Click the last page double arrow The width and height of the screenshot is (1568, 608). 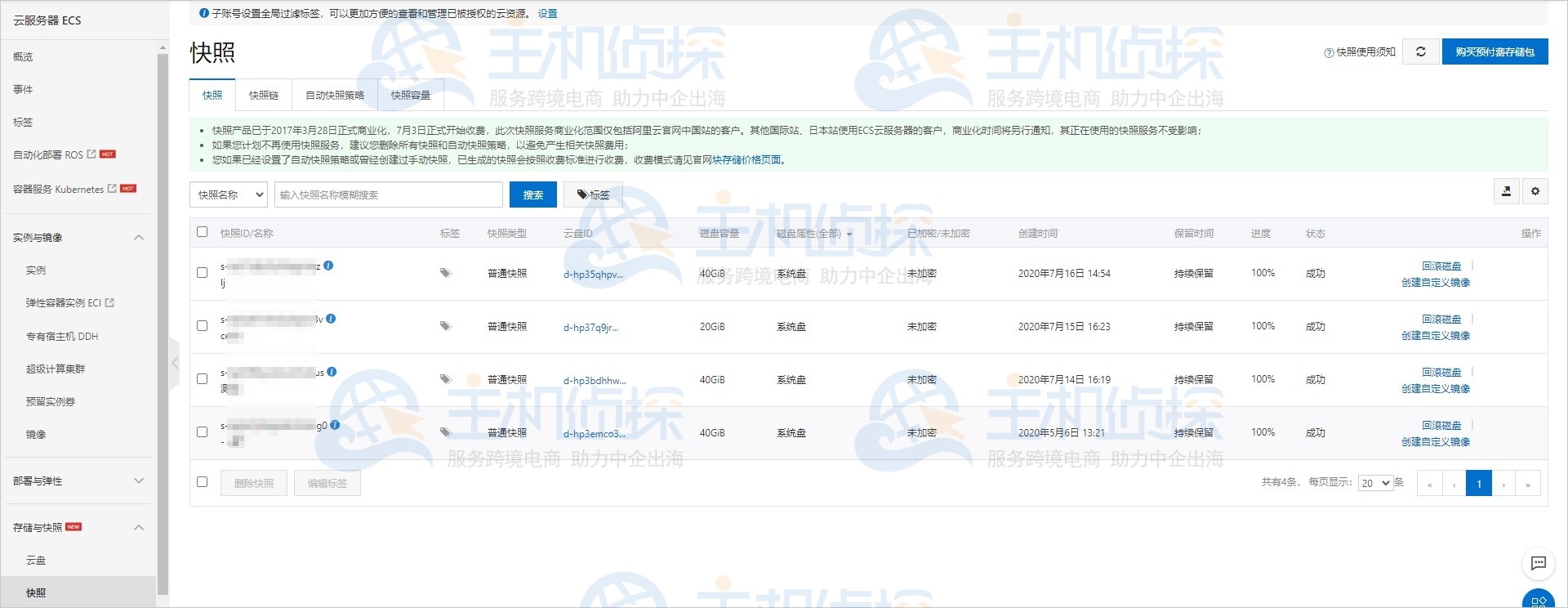(x=1528, y=483)
